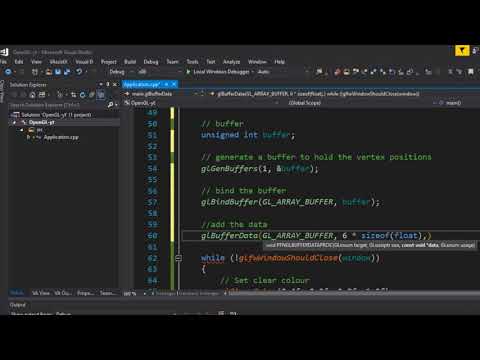Image resolution: width=480 pixels, height=360 pixels.
Task: Click the Visual Studio logo icon
Action: tap(4, 52)
